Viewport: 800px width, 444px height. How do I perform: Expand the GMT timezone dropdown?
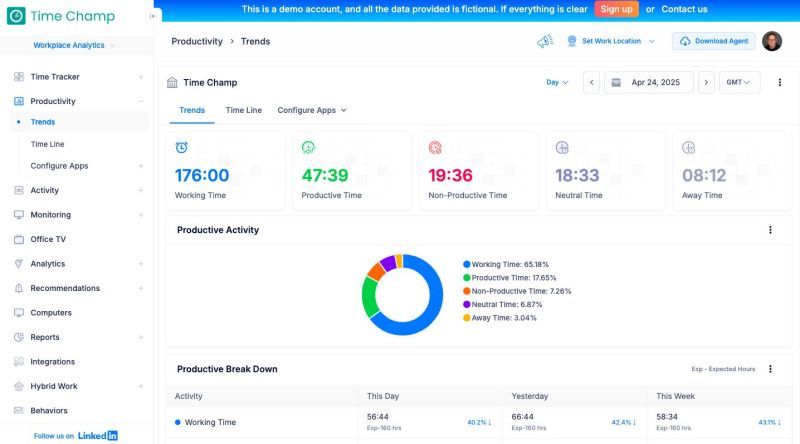(739, 83)
